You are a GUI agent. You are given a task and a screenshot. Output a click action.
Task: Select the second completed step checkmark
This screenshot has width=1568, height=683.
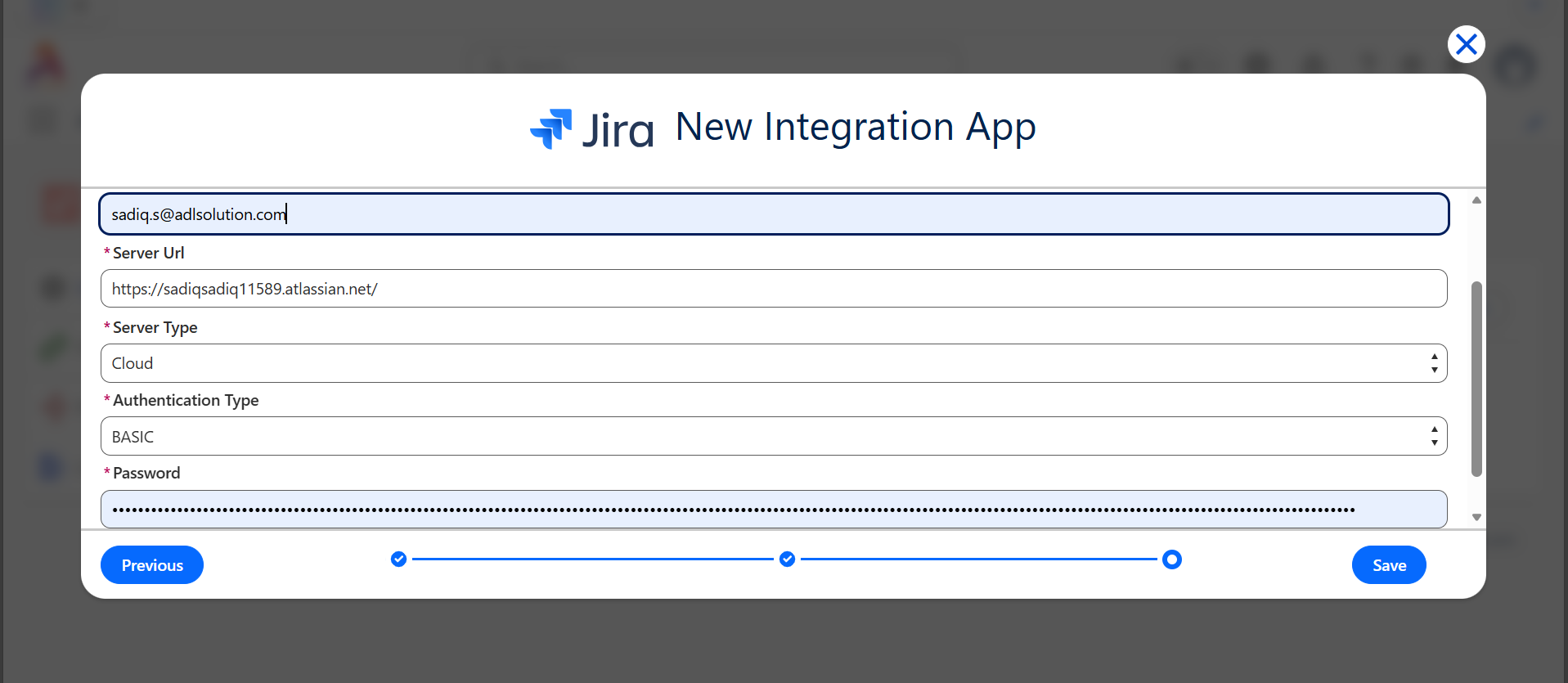pos(787,559)
